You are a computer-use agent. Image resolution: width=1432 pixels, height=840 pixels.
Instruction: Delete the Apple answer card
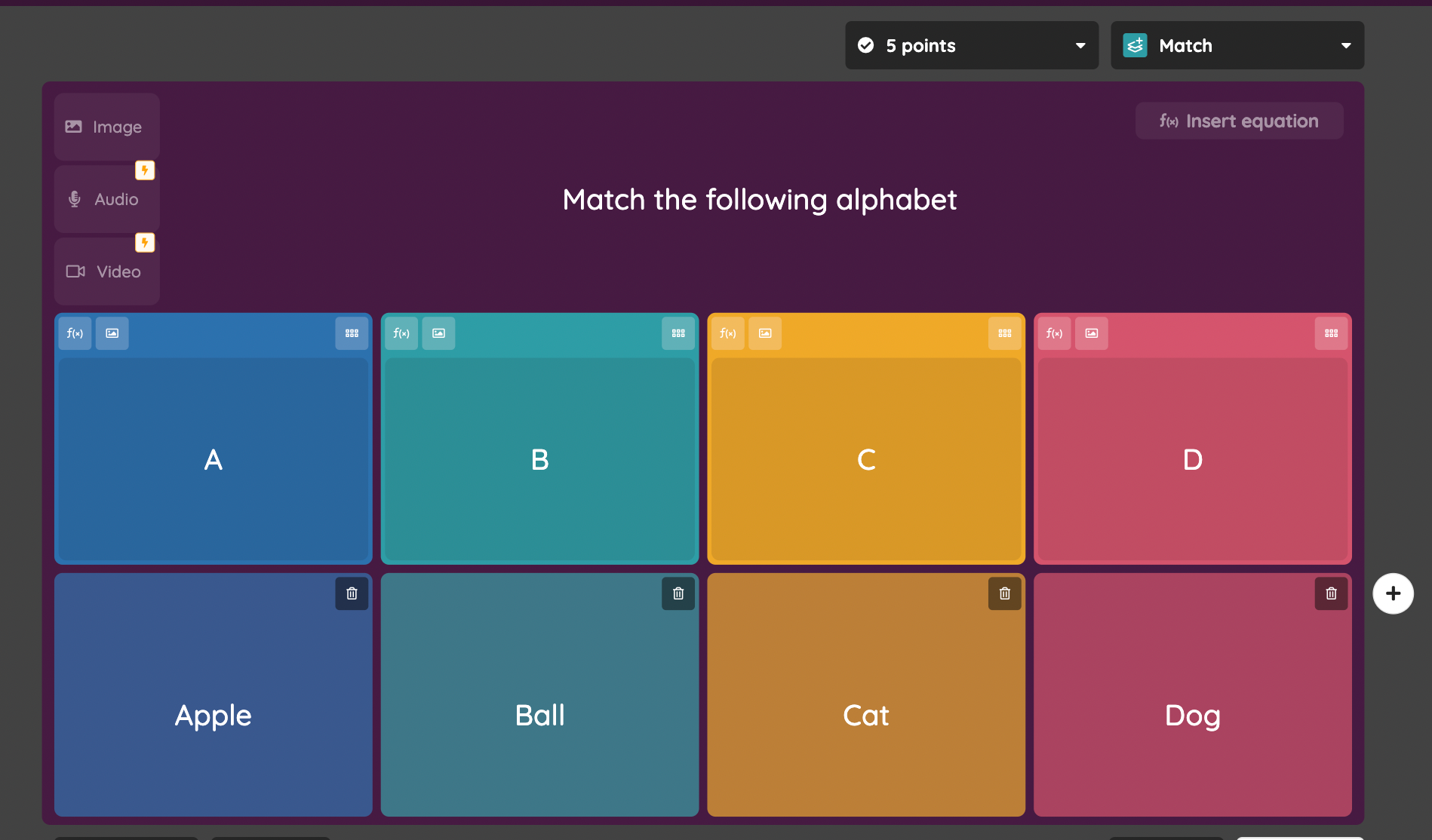(352, 593)
